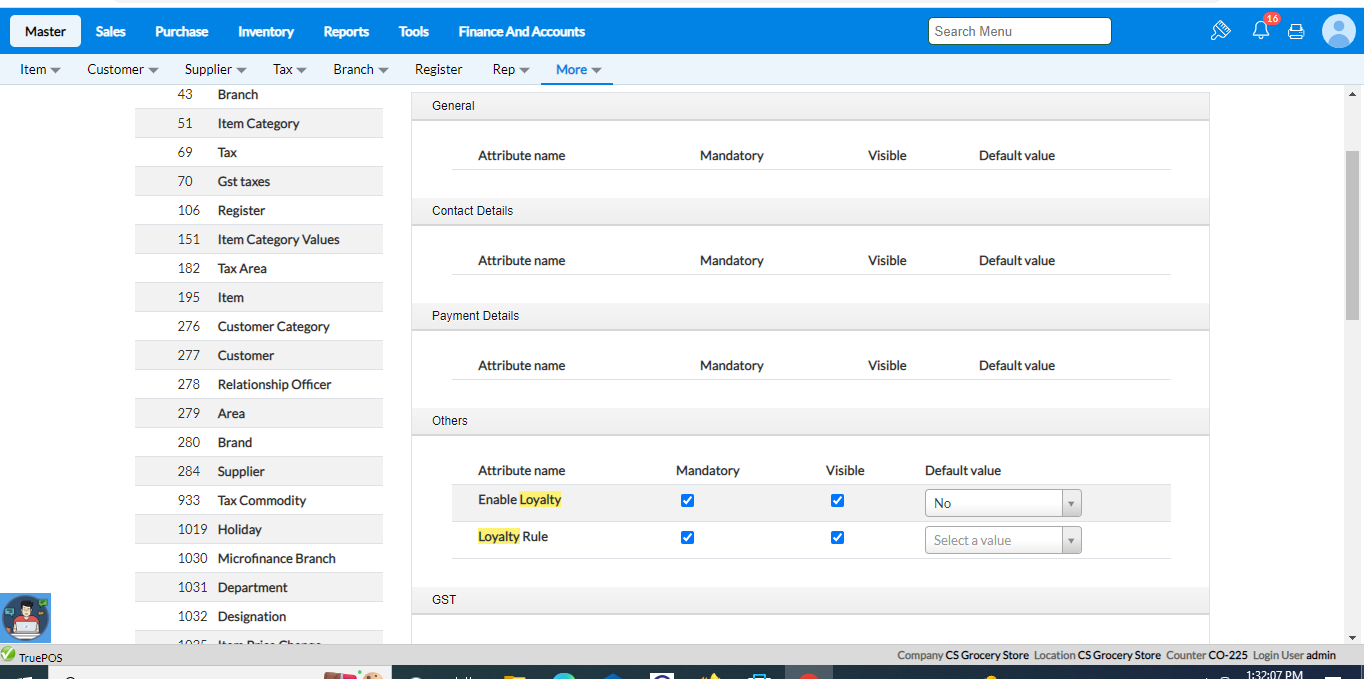Expand the More submenu
Image resolution: width=1364 pixels, height=679 pixels.
(578, 69)
